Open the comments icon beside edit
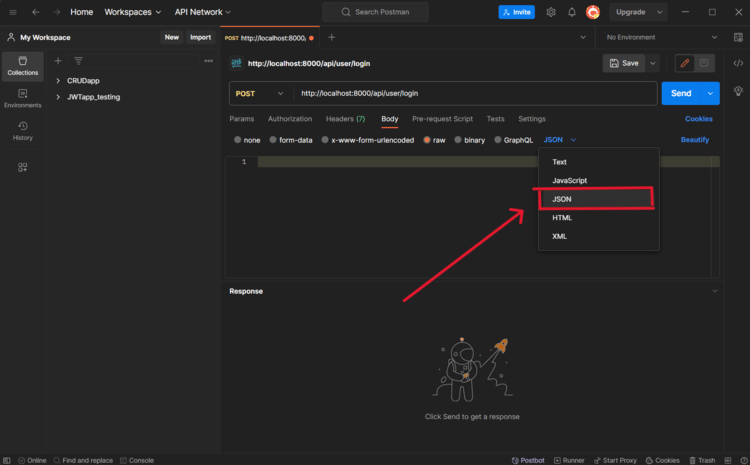The width and height of the screenshot is (750, 465). (x=704, y=63)
